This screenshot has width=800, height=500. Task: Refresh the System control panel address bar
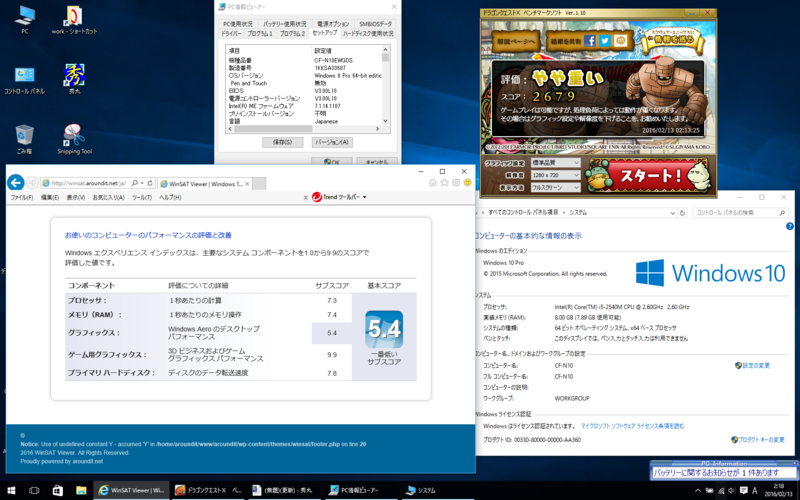(682, 213)
